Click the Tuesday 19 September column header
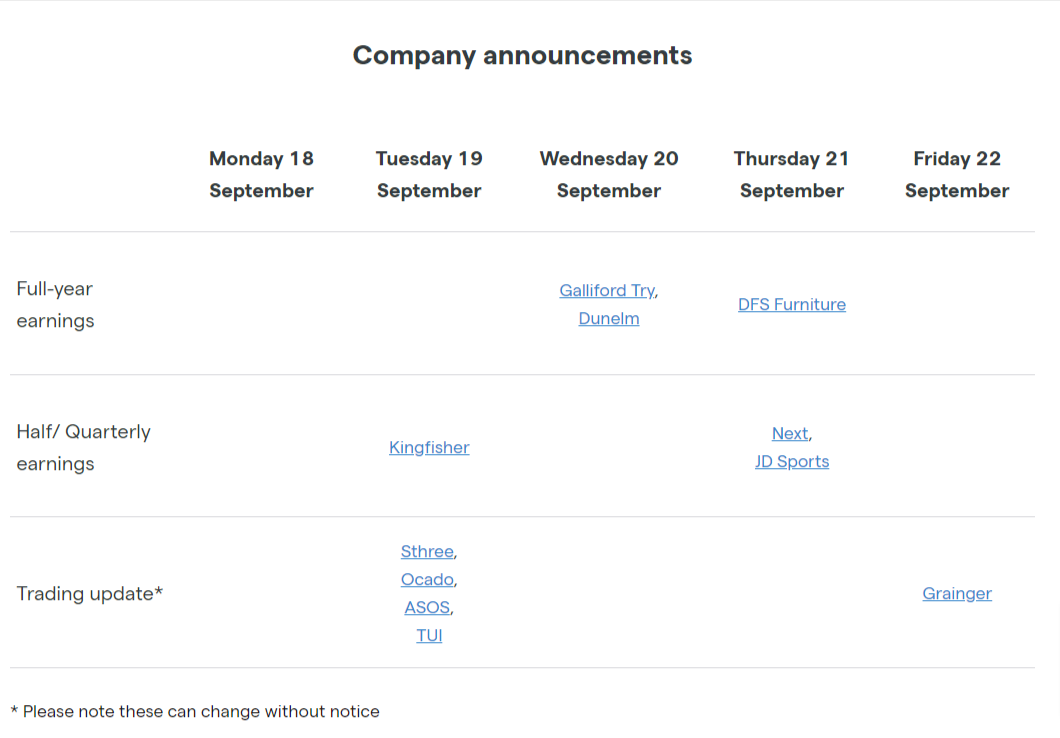The width and height of the screenshot is (1060, 738). (429, 174)
